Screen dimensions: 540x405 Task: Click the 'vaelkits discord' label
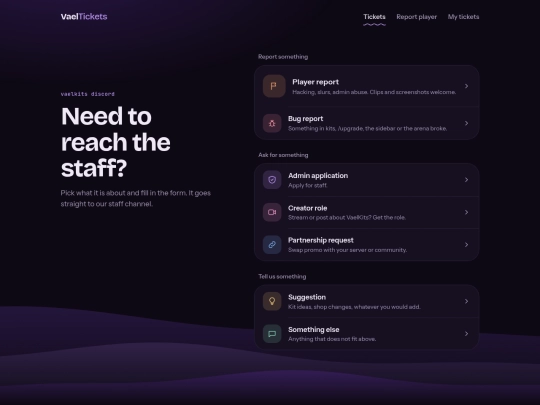pyautogui.click(x=88, y=94)
